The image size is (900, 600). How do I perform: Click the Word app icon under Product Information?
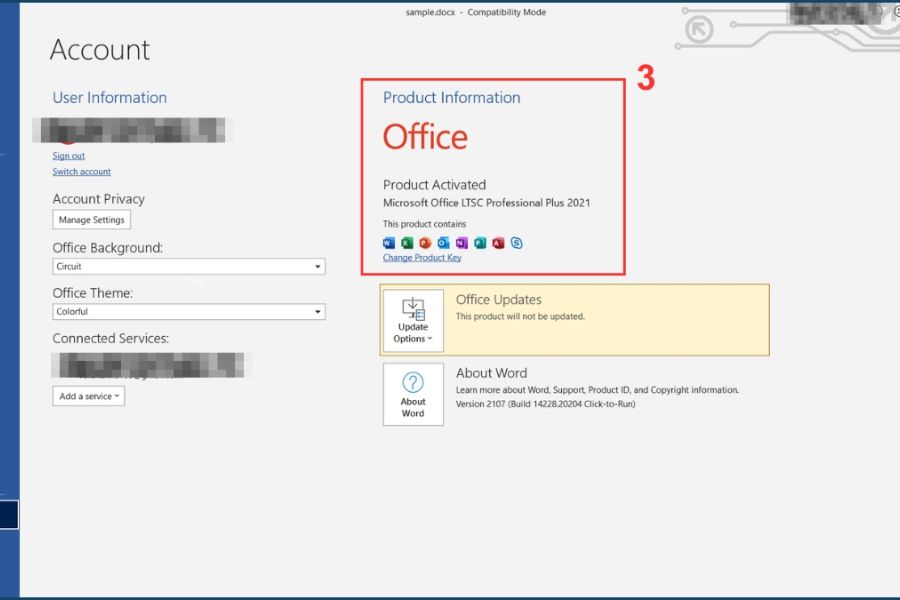[x=389, y=243]
